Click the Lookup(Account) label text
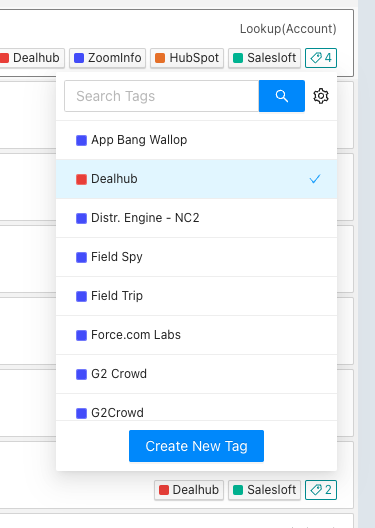The width and height of the screenshot is (375, 528). click(x=288, y=29)
